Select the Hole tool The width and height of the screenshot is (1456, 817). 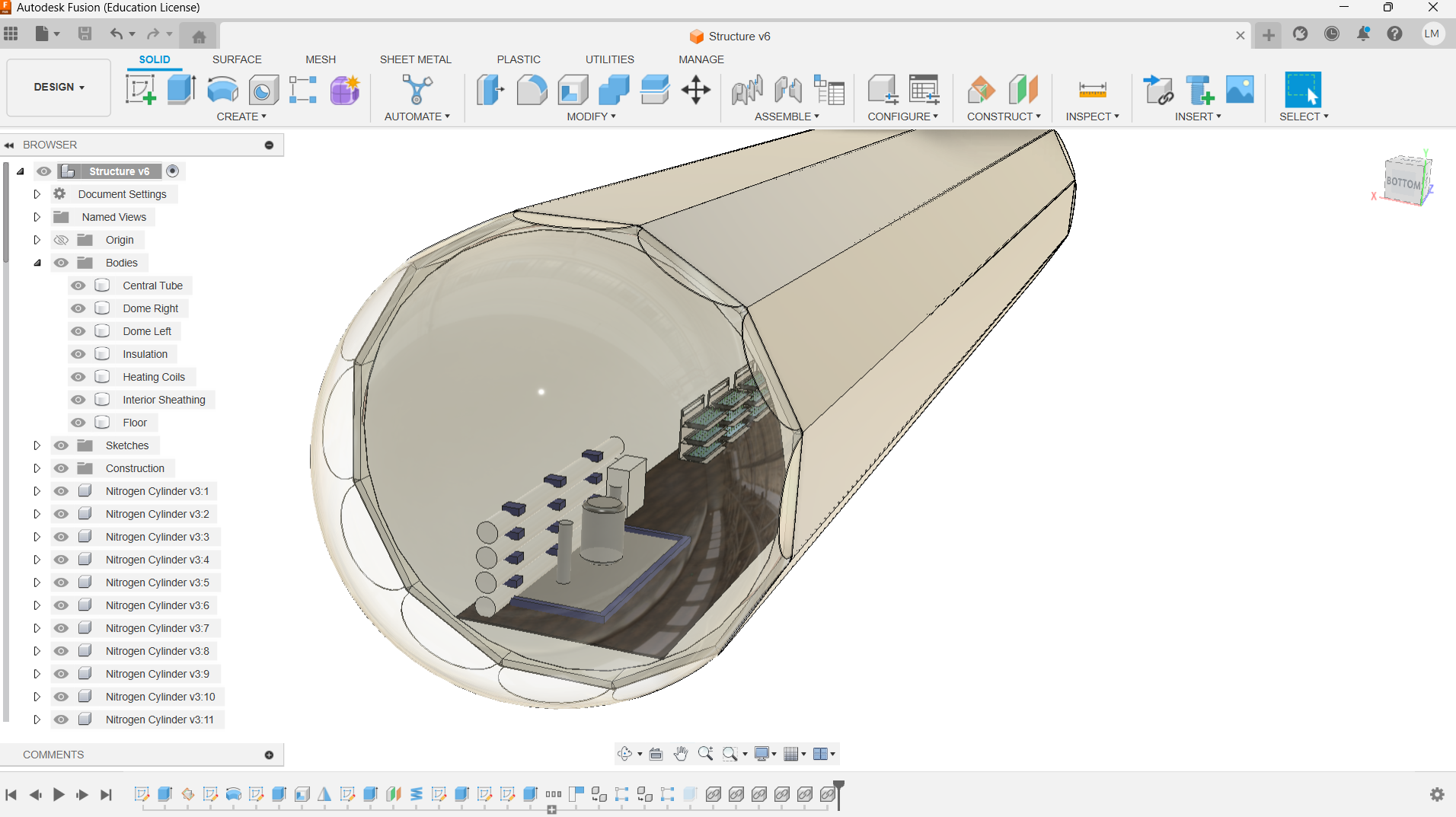(x=263, y=90)
